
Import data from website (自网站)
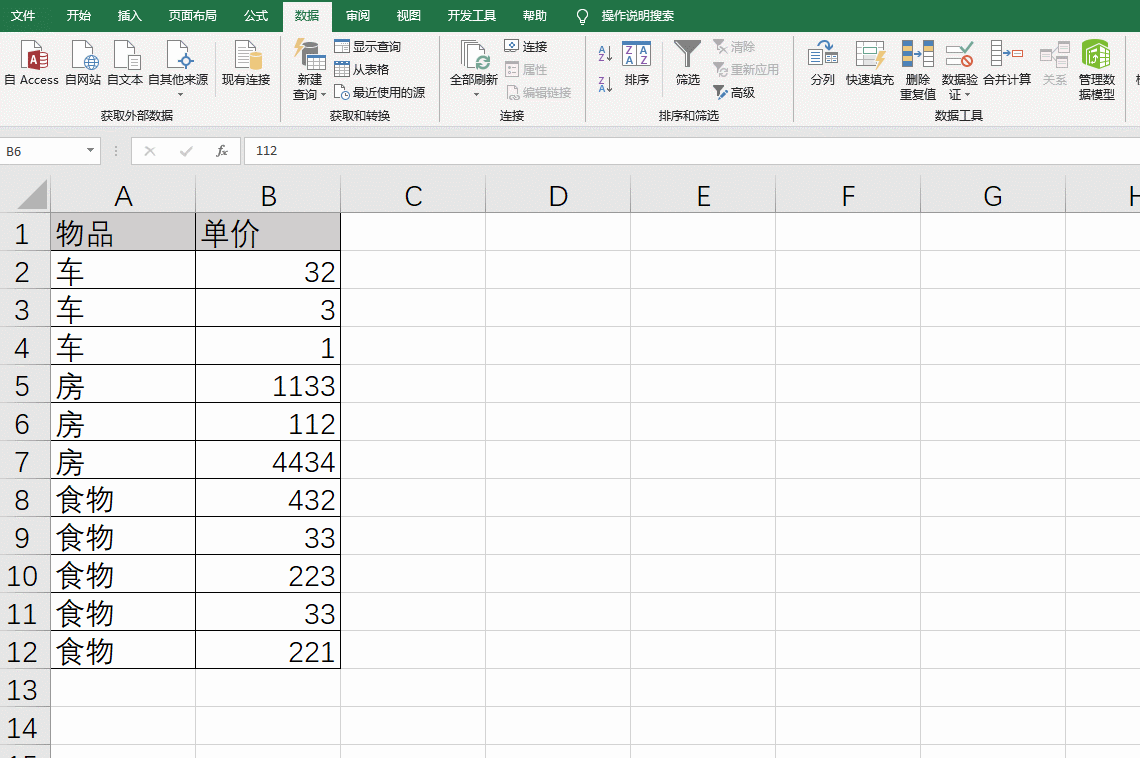pyautogui.click(x=84, y=64)
